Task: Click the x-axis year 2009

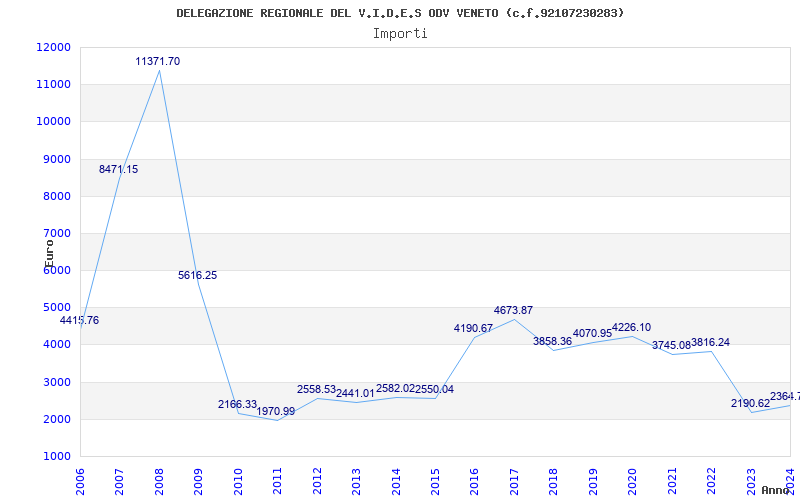Action: (198, 480)
